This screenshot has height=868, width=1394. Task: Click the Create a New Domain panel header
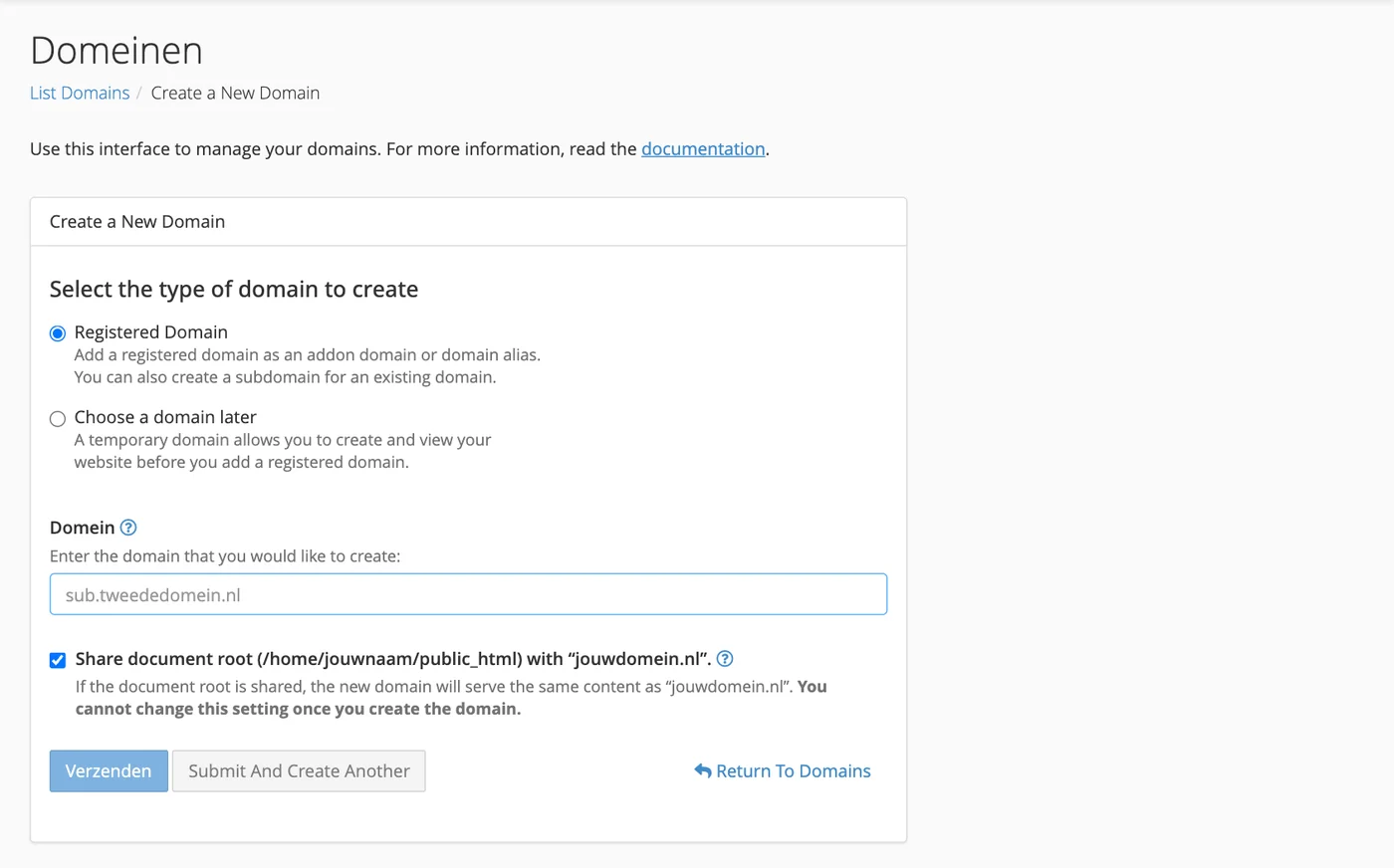coord(468,222)
